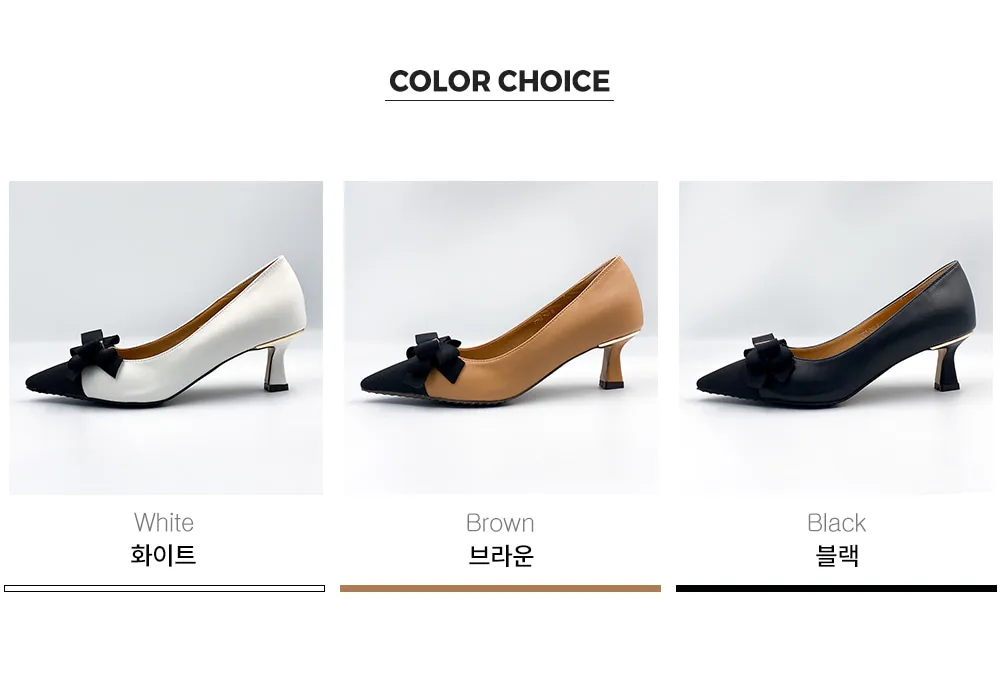Click the black bow on brown shoe

click(x=436, y=357)
